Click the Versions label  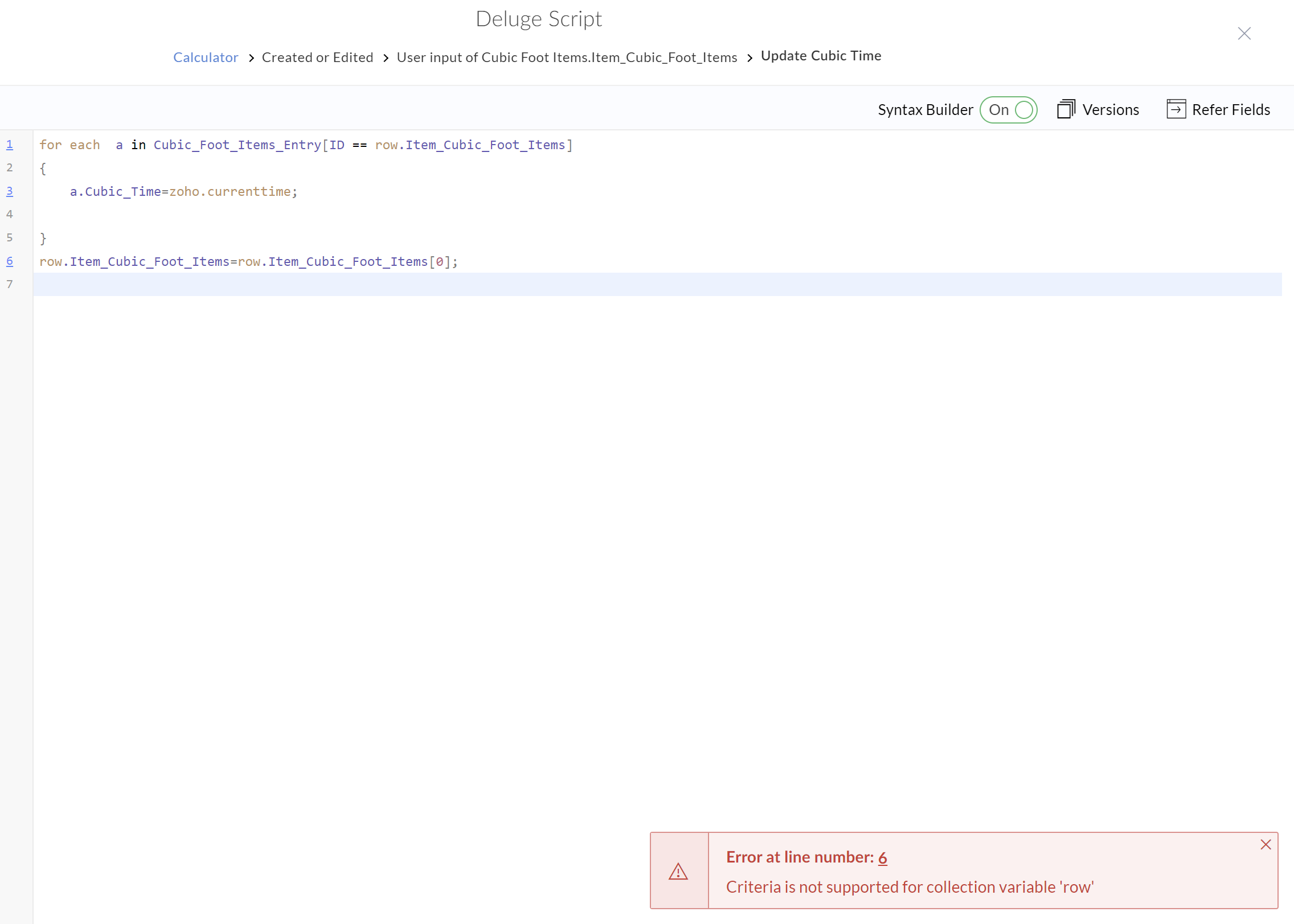[x=1110, y=110]
